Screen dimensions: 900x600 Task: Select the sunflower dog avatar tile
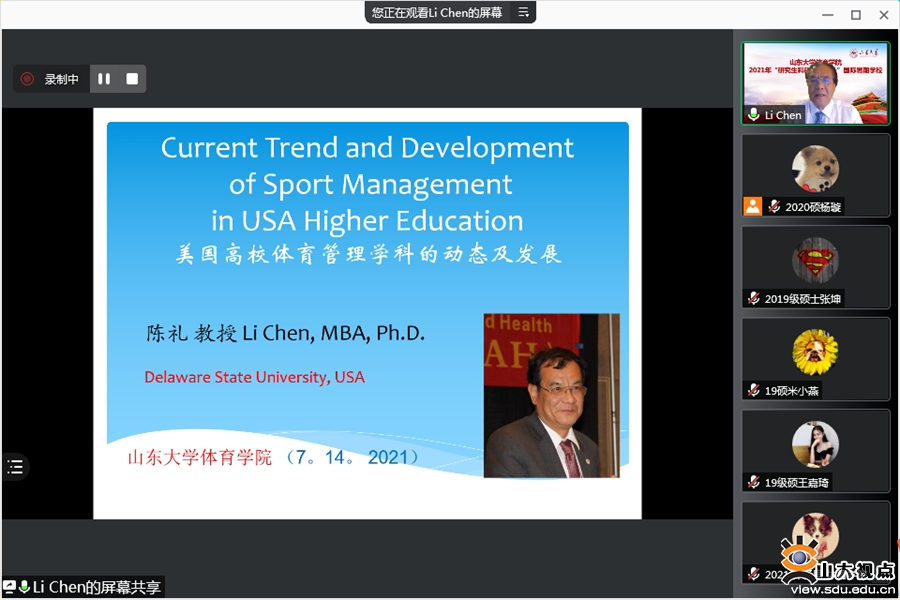coord(815,352)
